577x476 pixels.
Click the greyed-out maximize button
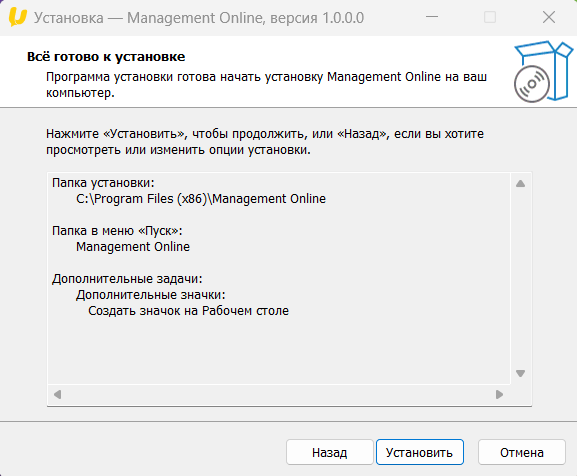pos(490,17)
